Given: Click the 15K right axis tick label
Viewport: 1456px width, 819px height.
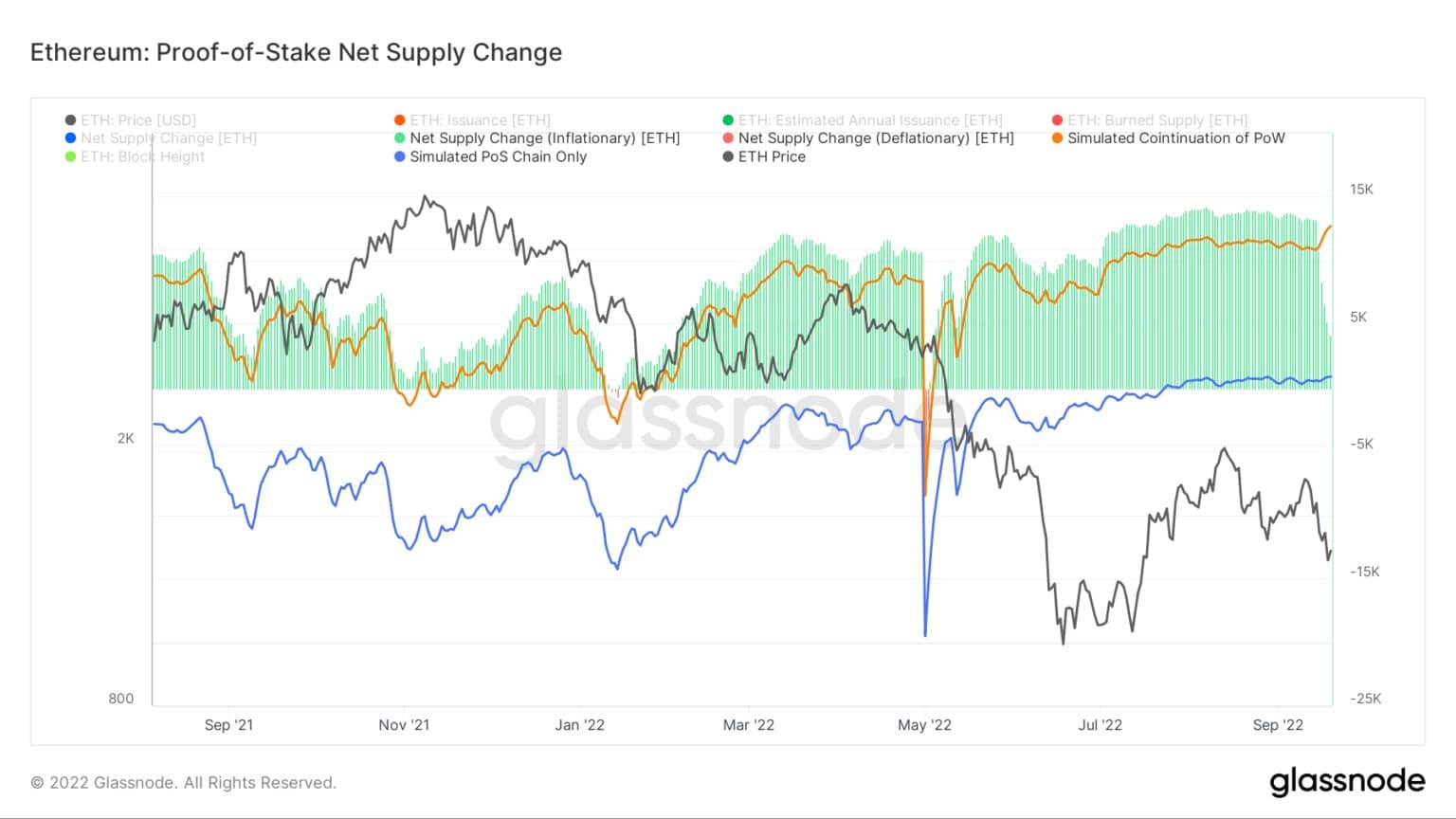Looking at the screenshot, I should [x=1361, y=190].
